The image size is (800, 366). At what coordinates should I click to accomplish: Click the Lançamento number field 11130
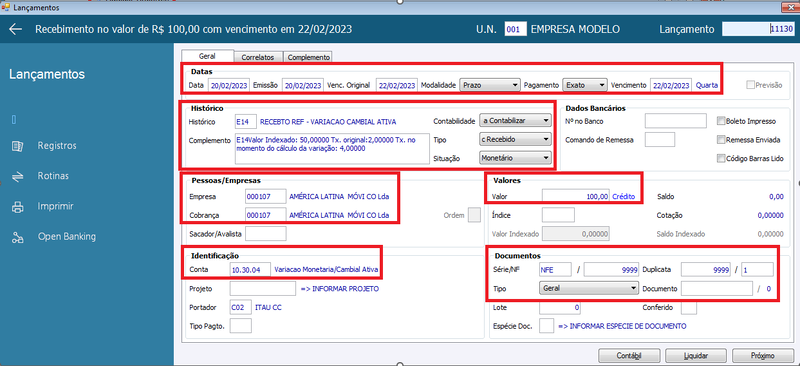click(758, 29)
